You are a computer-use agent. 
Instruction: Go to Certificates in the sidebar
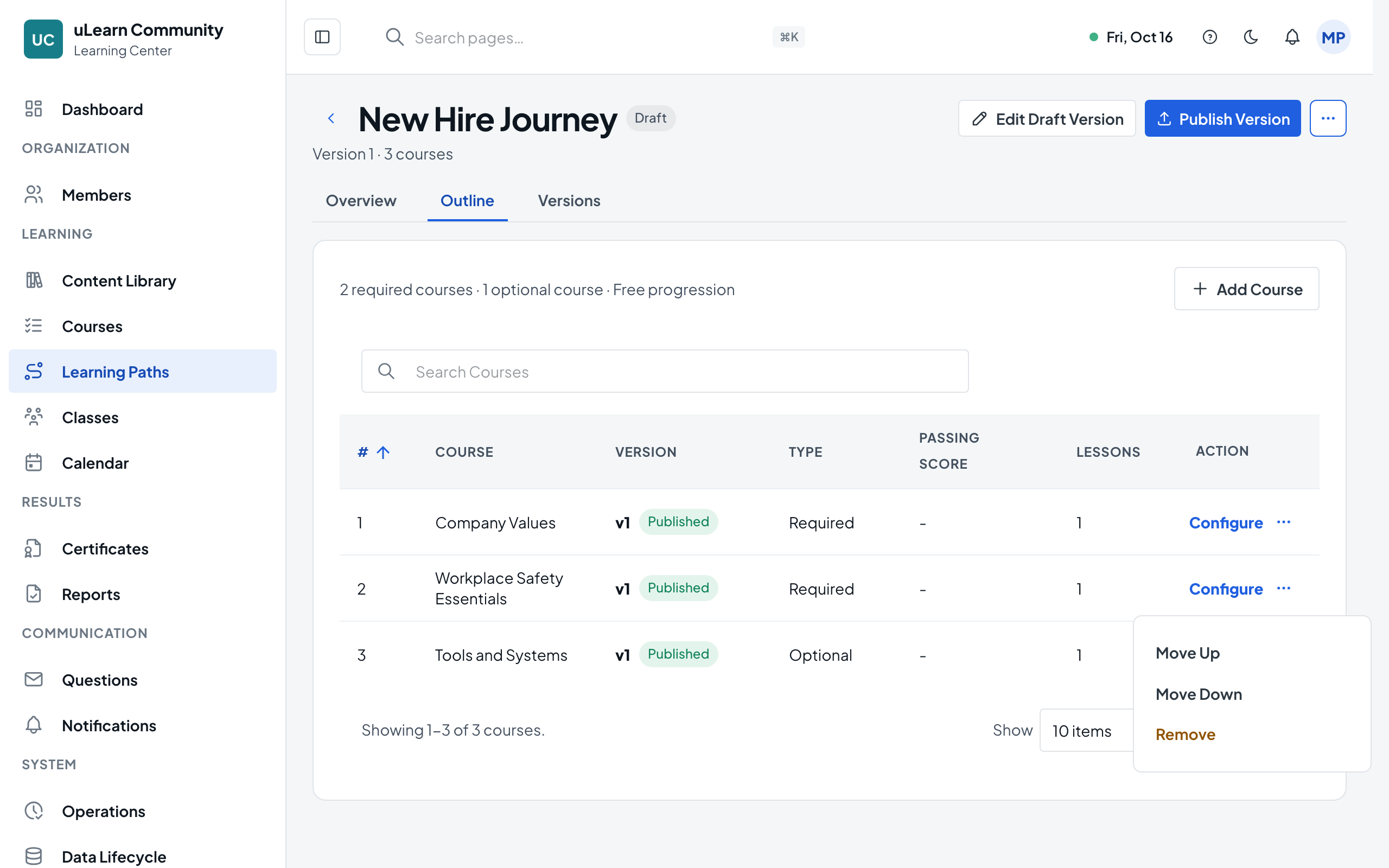click(142, 549)
